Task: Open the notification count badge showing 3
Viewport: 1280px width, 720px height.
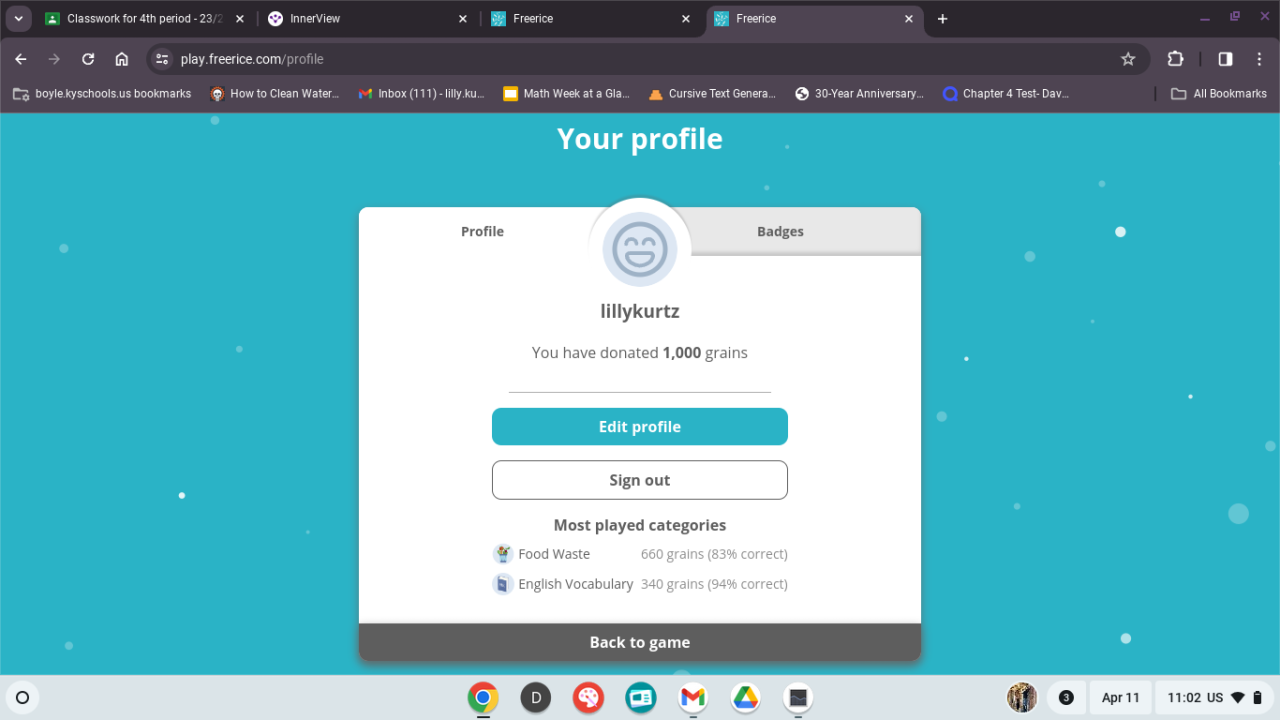Action: pyautogui.click(x=1066, y=697)
